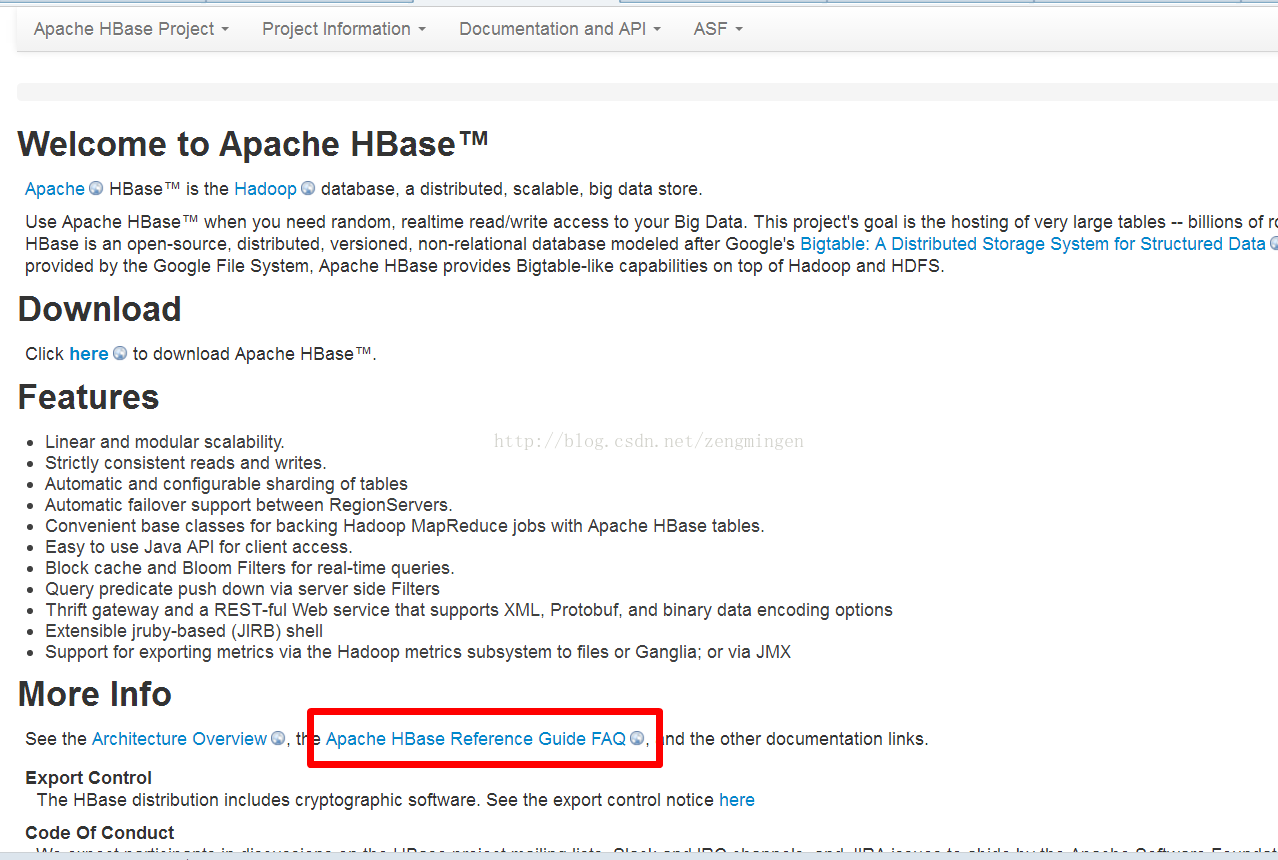
Task: Click the bold 'here' download link
Action: click(x=89, y=354)
